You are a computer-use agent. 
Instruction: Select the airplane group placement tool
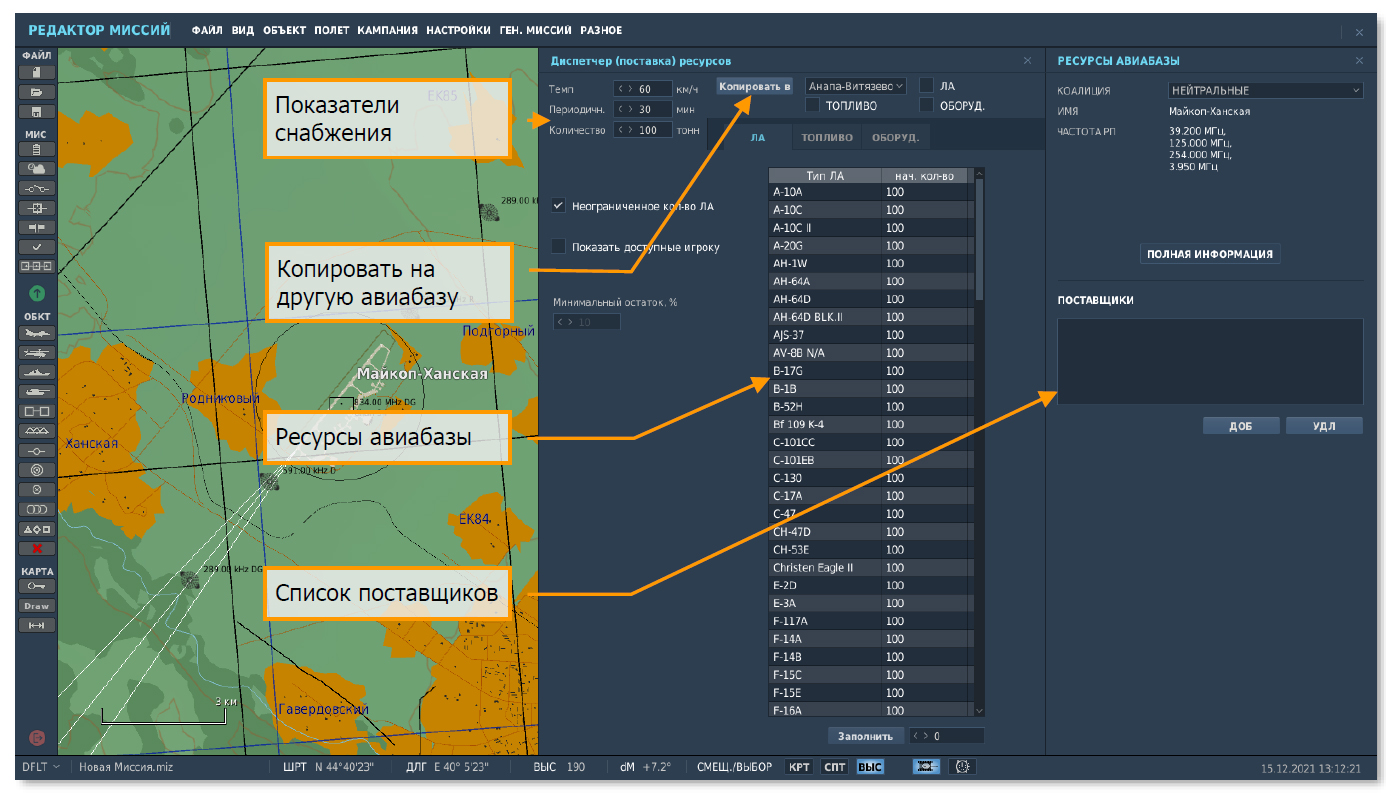click(37, 334)
